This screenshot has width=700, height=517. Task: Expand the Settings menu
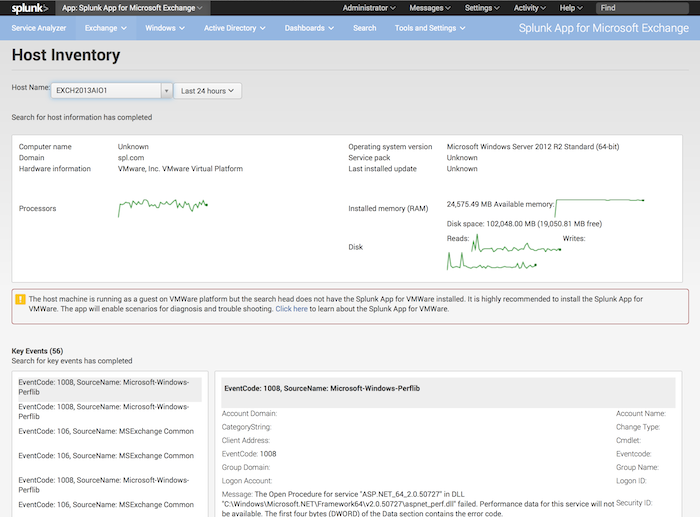[x=482, y=8]
